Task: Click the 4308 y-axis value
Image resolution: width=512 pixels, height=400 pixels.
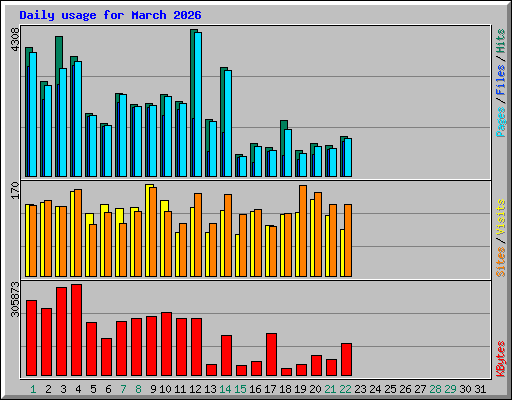Action: point(15,40)
